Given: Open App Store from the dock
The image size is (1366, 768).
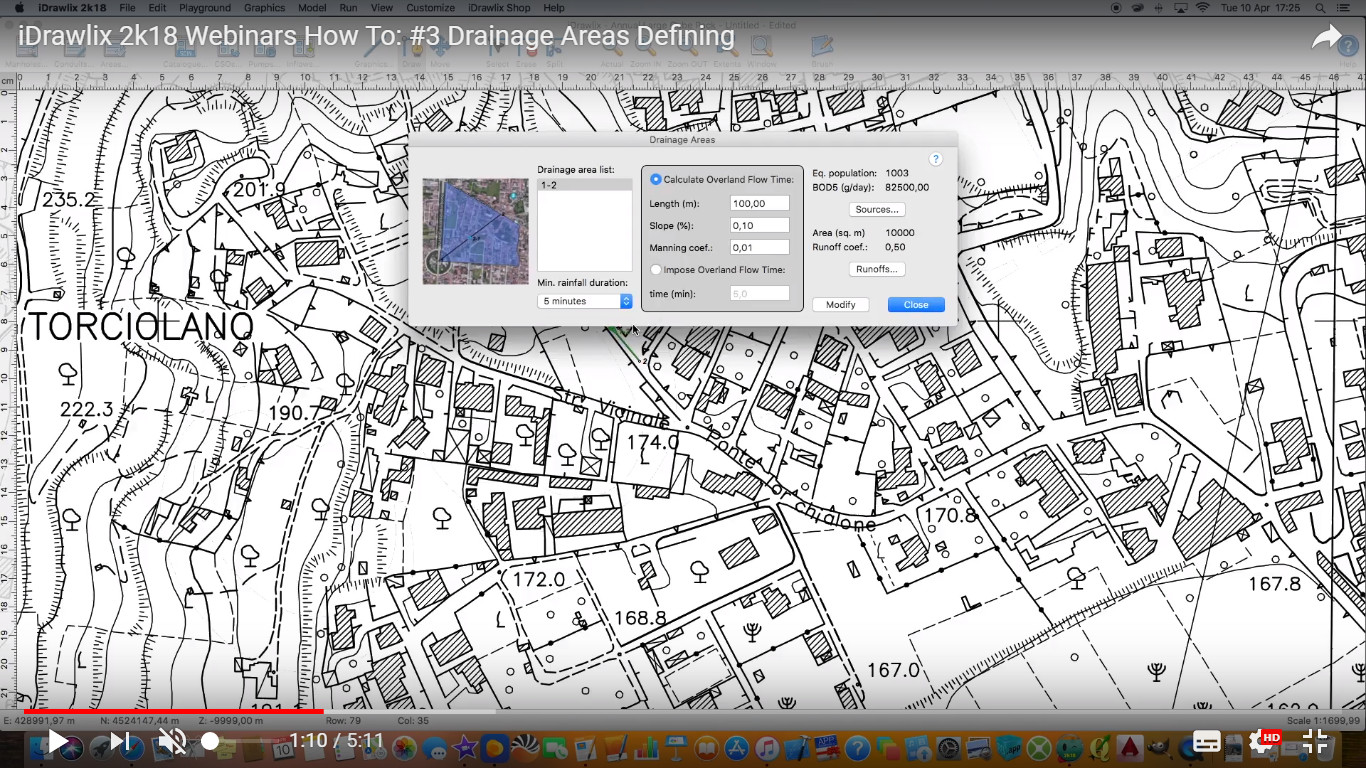Looking at the screenshot, I should [x=737, y=747].
